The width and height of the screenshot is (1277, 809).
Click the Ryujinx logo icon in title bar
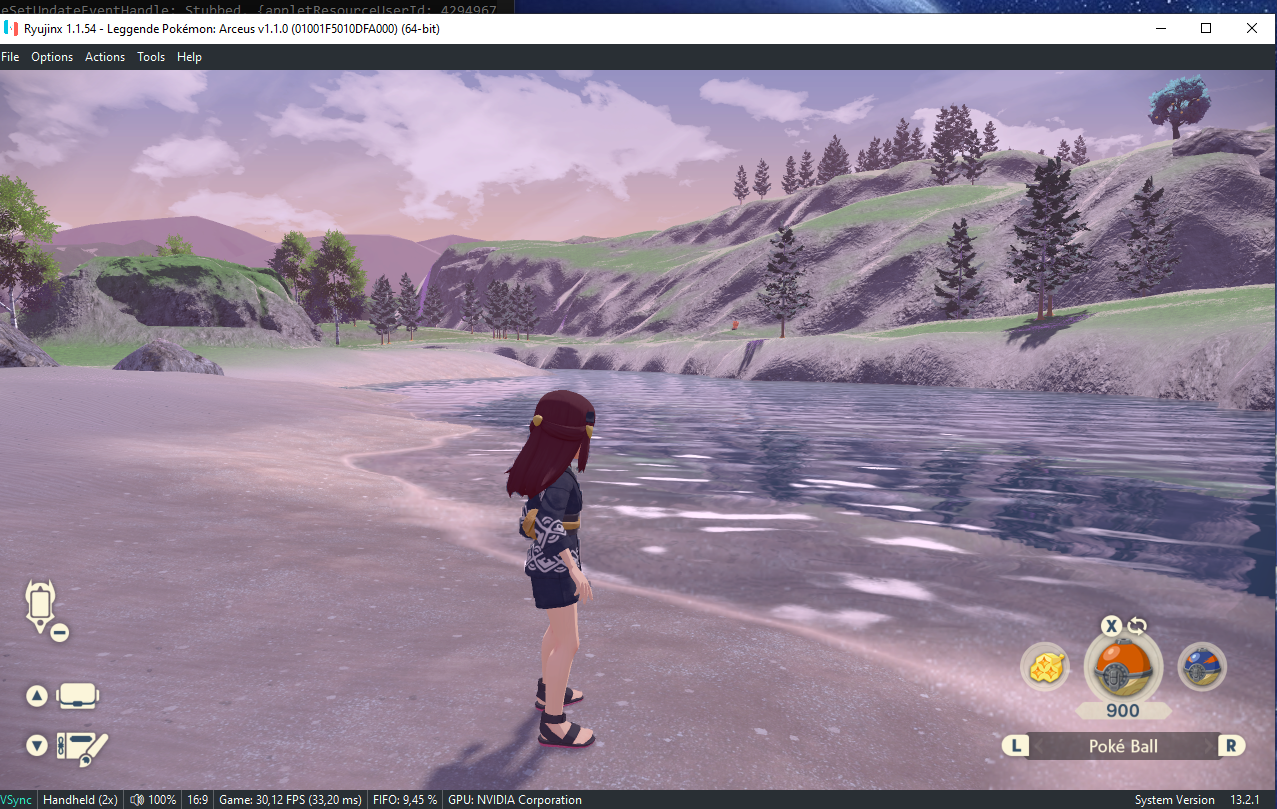(x=11, y=28)
